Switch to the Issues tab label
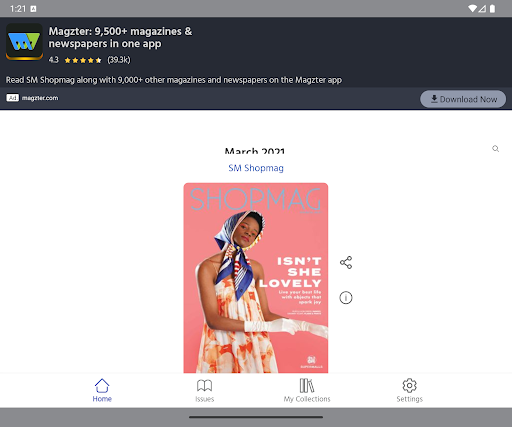The height and width of the screenshot is (427, 512). (204, 399)
